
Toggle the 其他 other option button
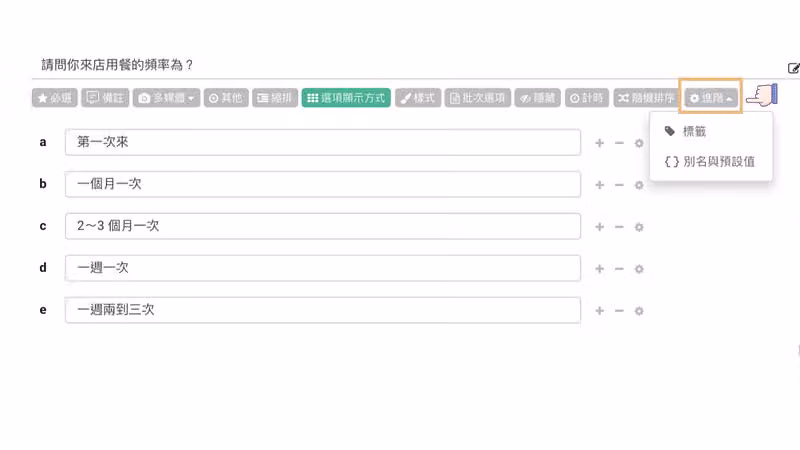pos(226,98)
